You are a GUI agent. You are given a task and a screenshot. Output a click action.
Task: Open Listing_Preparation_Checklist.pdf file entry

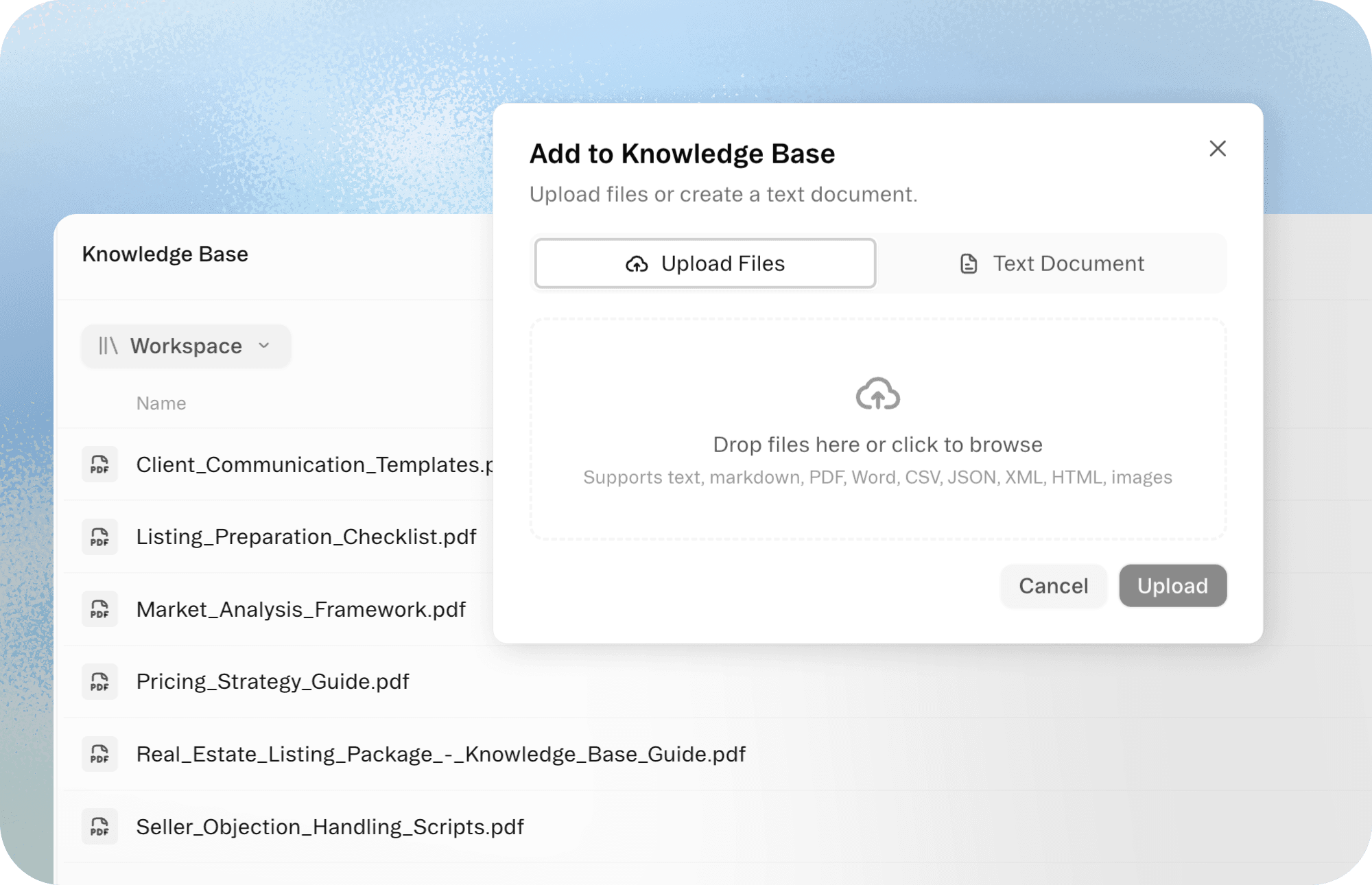tap(306, 536)
